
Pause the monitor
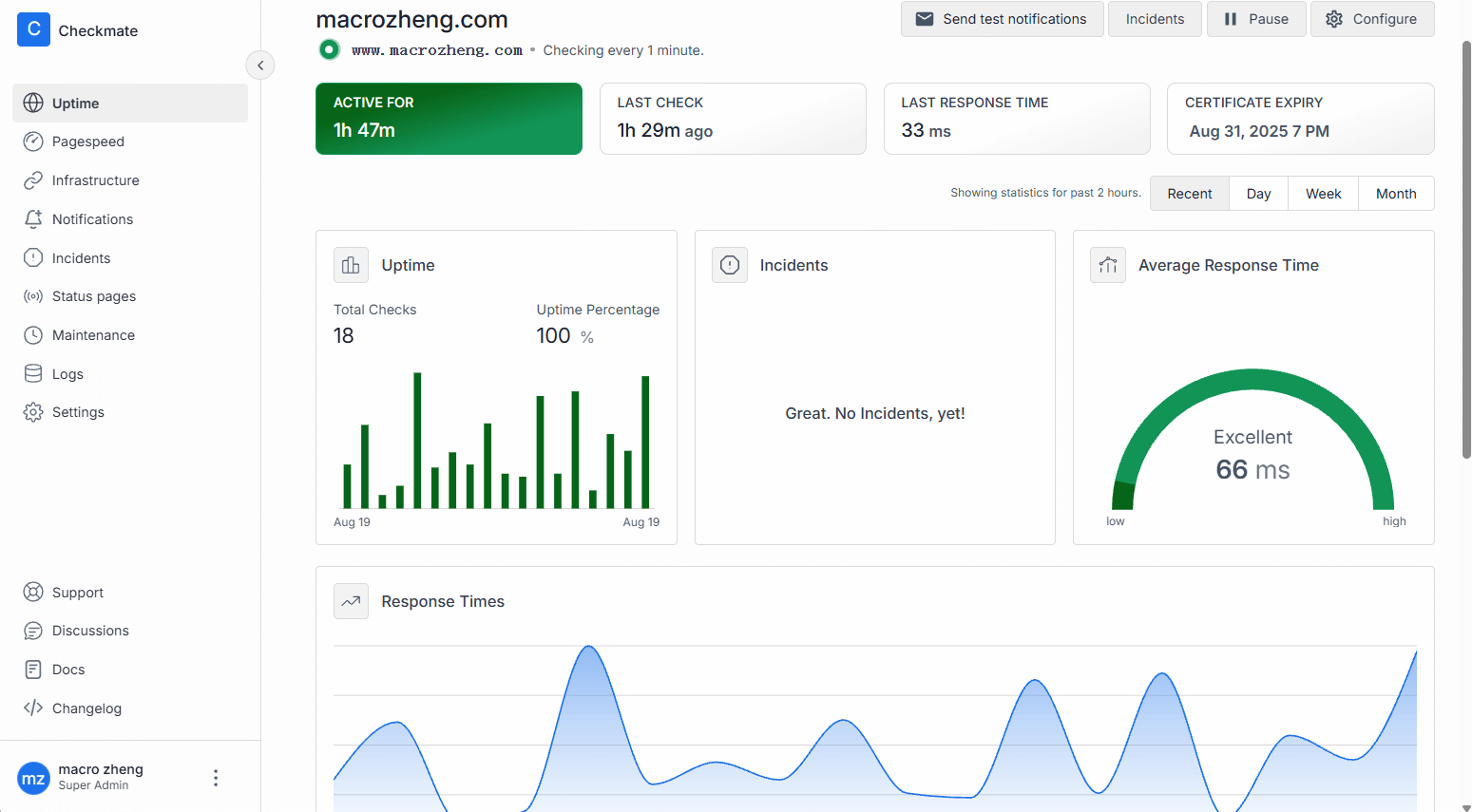[x=1255, y=19]
